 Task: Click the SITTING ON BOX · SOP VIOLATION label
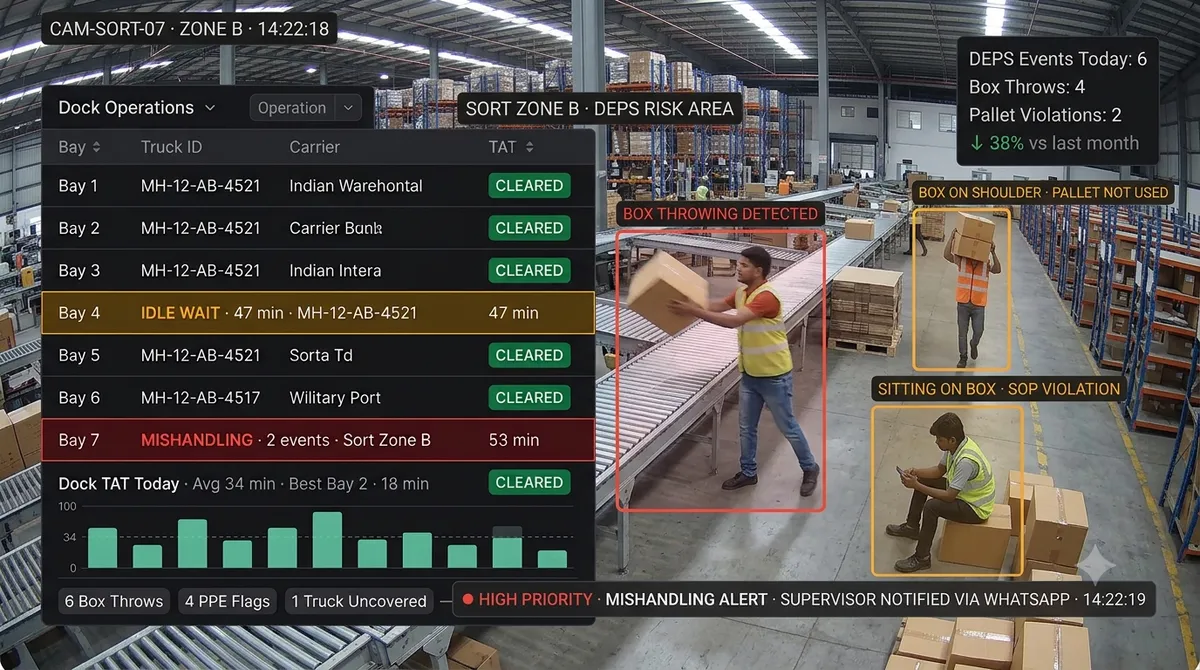999,388
